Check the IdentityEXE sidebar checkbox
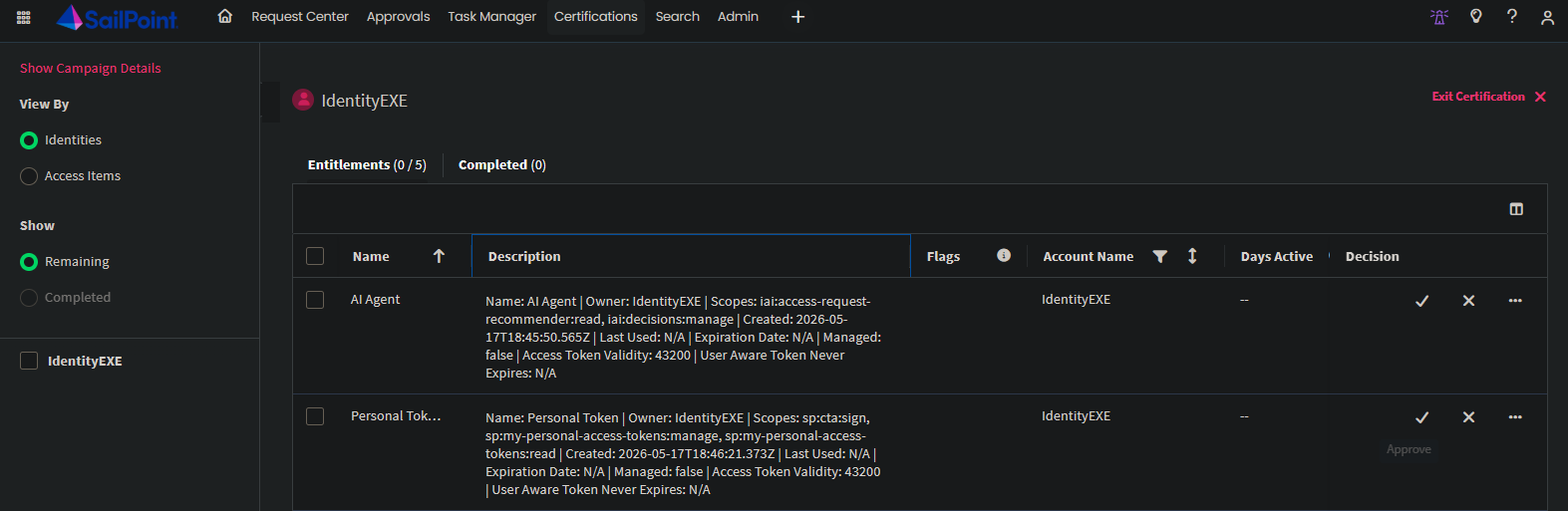This screenshot has width=1568, height=511. pyautogui.click(x=29, y=361)
